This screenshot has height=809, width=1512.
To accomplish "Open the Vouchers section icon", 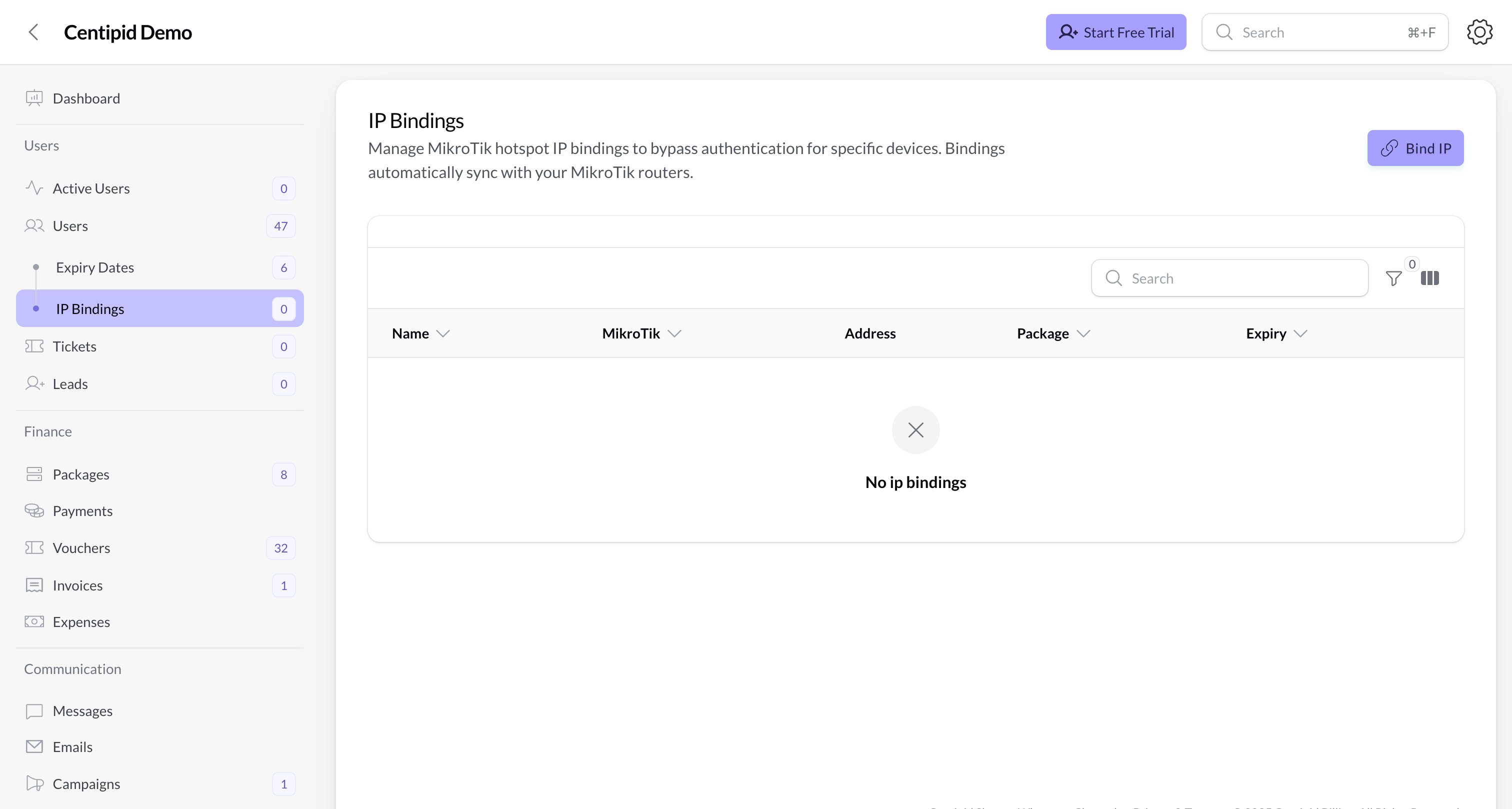I will point(33,547).
